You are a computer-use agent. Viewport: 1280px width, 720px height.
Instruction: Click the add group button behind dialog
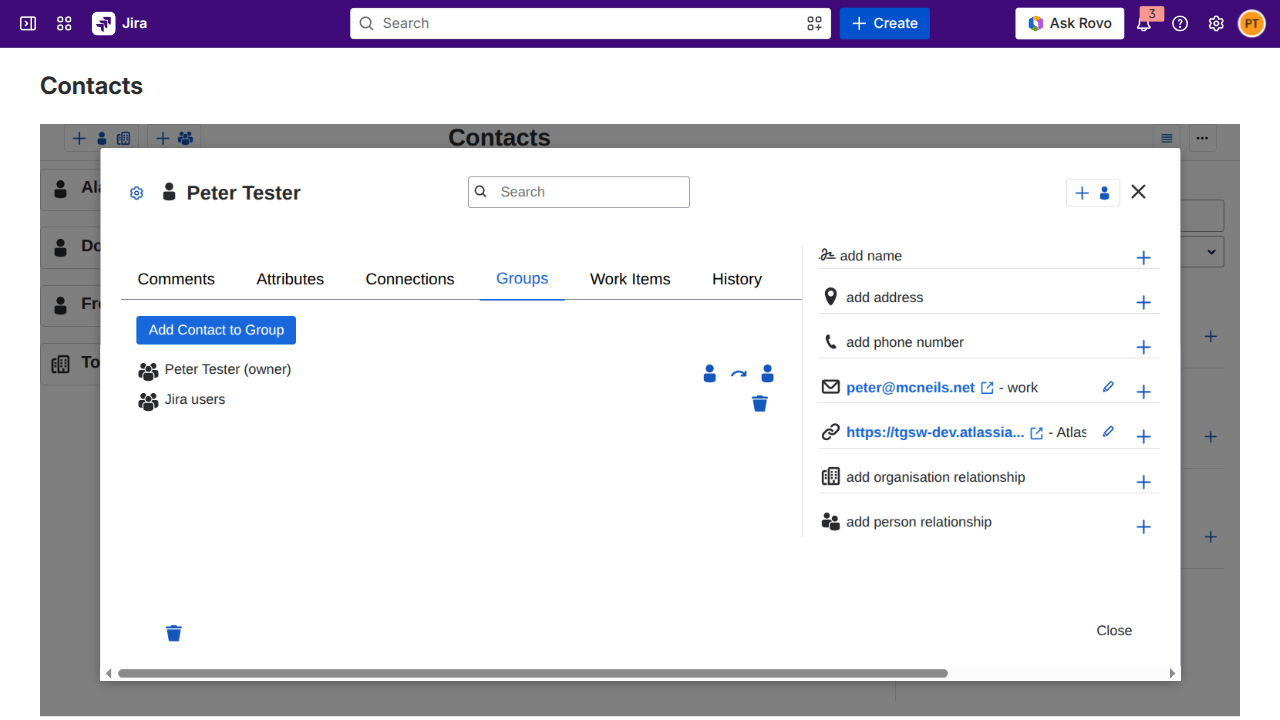(x=174, y=138)
